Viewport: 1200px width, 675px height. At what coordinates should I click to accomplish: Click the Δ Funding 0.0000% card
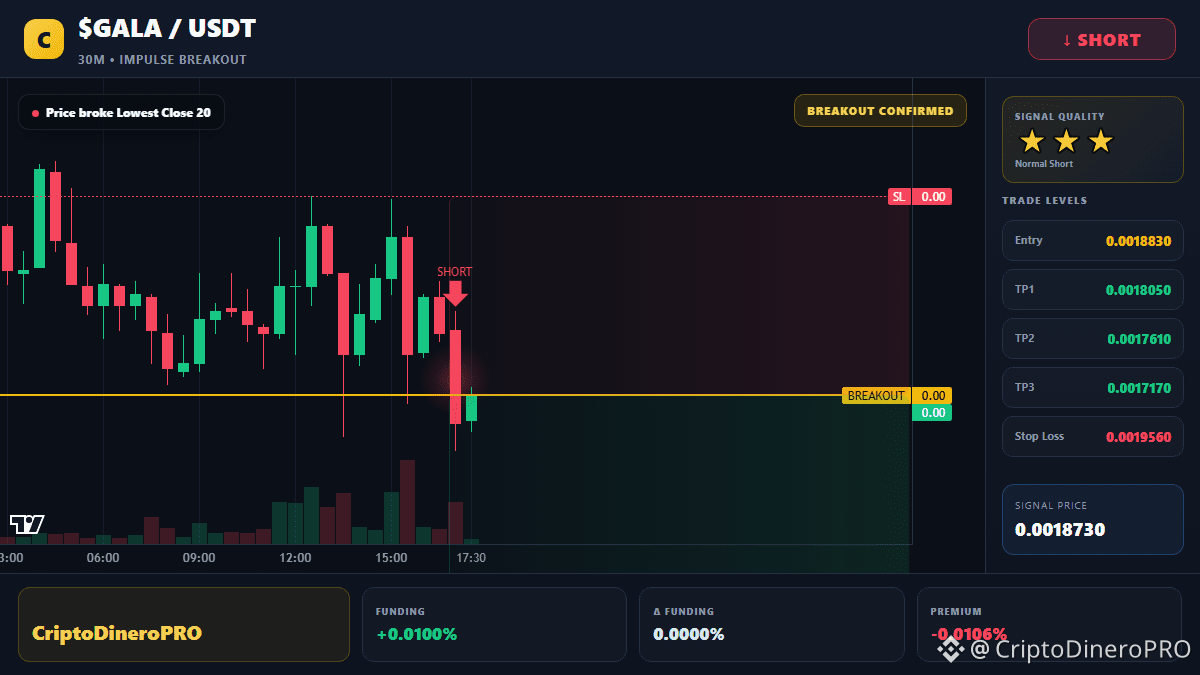pyautogui.click(x=772, y=624)
